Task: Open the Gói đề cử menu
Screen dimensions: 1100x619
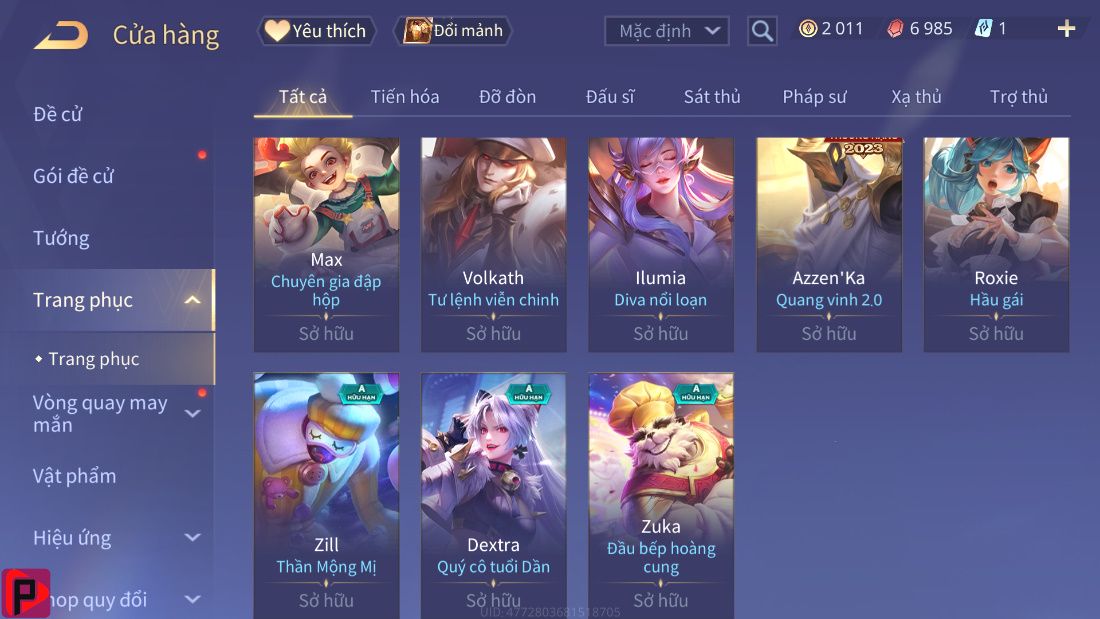Action: tap(73, 176)
